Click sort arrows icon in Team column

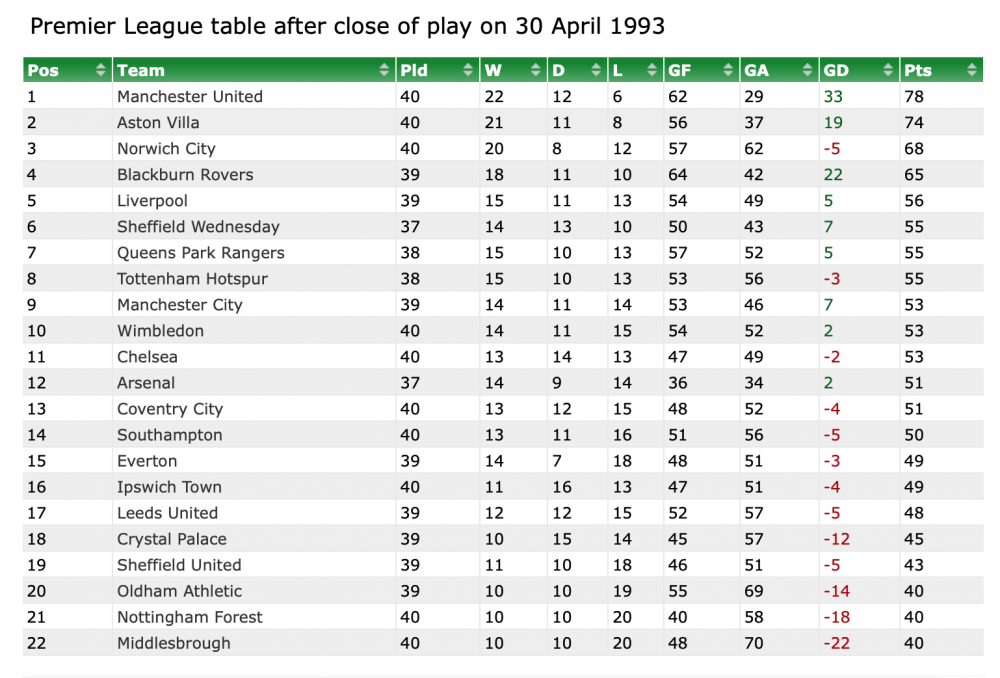coord(385,70)
